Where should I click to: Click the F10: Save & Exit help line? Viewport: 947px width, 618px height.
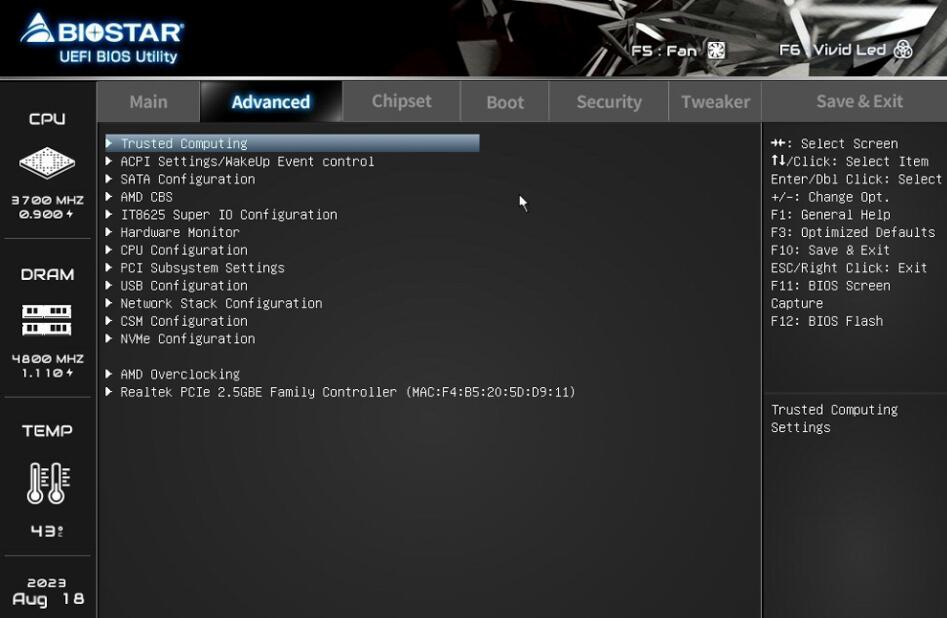pyautogui.click(x=830, y=250)
